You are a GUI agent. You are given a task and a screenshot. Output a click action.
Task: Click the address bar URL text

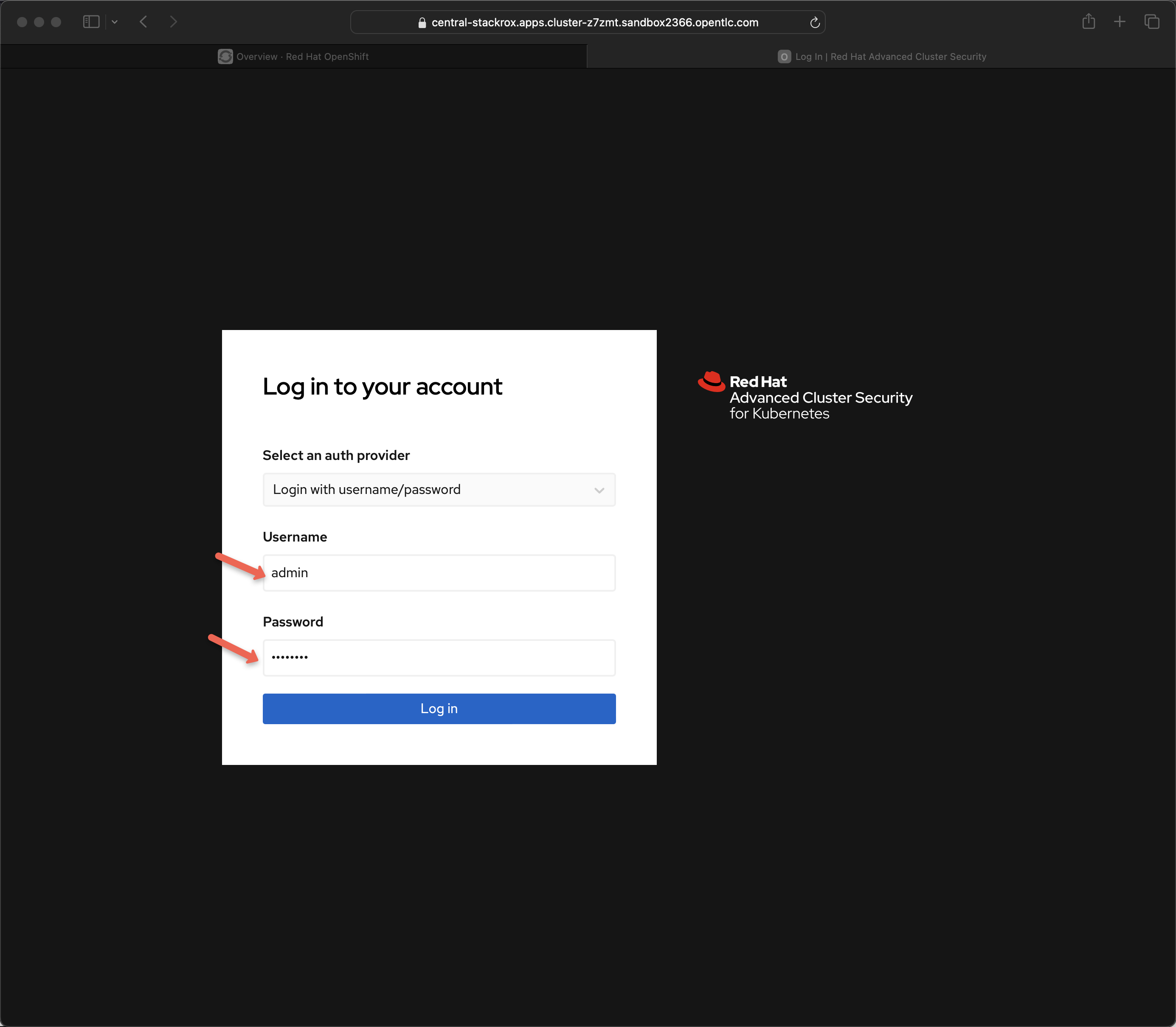coord(595,23)
